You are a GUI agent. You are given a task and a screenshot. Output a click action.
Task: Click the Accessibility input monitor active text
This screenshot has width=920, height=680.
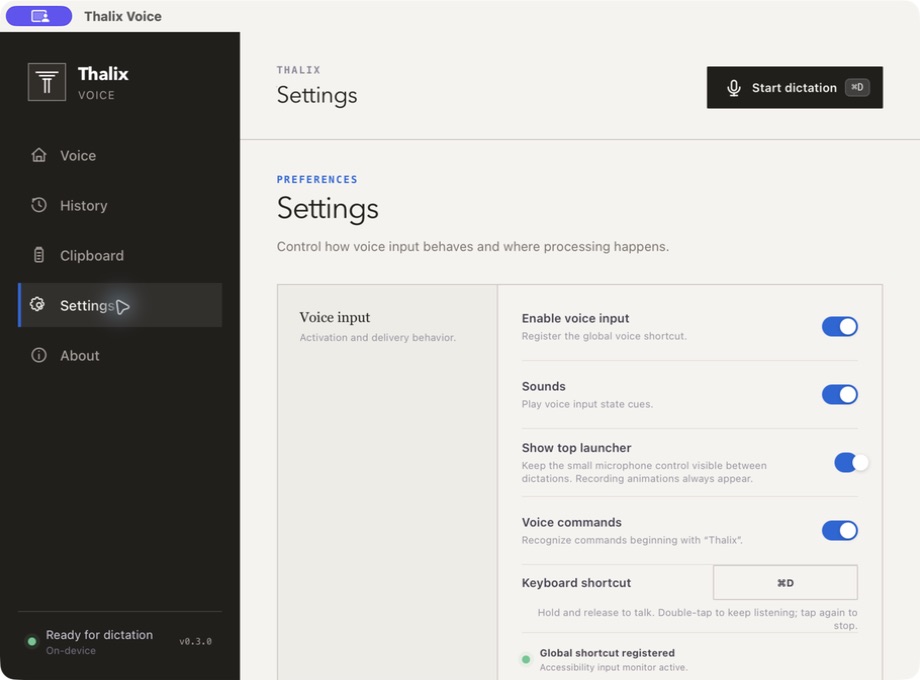(x=614, y=667)
